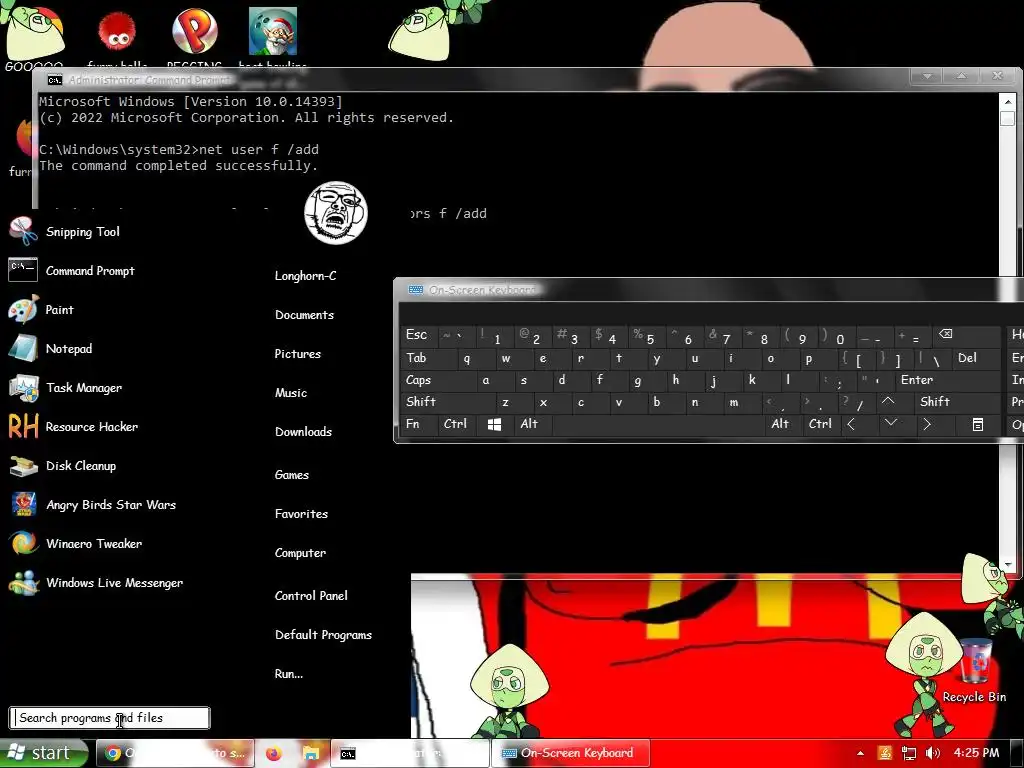Click the up arrow key on on-screen keyboard
Viewport: 1024px width, 768px height.
(888, 402)
